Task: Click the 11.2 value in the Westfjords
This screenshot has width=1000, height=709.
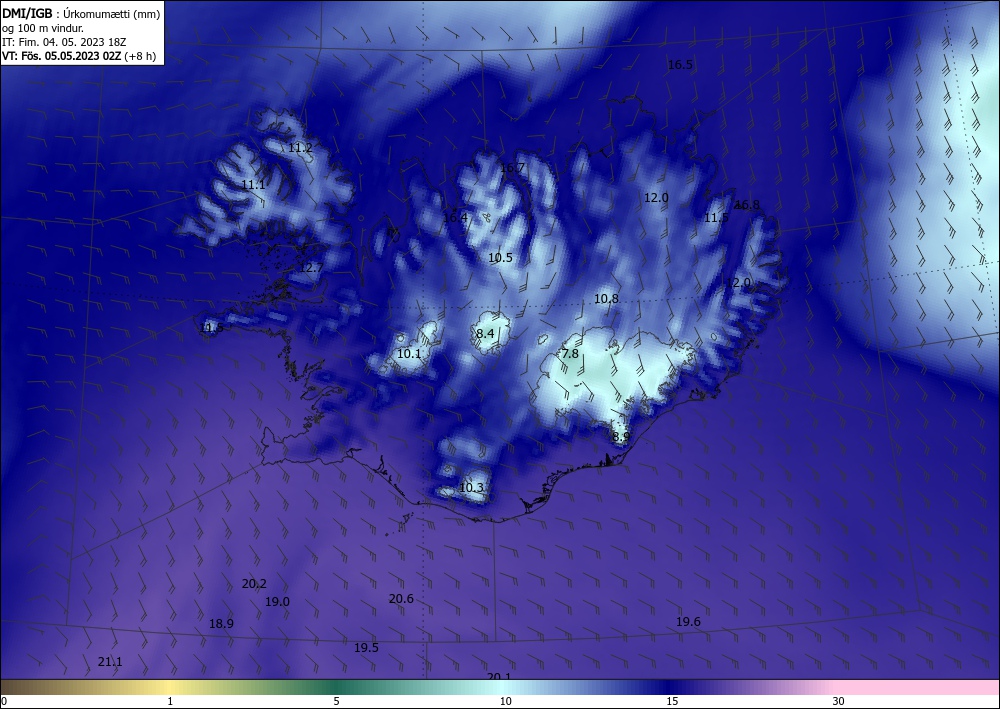Action: 300,148
